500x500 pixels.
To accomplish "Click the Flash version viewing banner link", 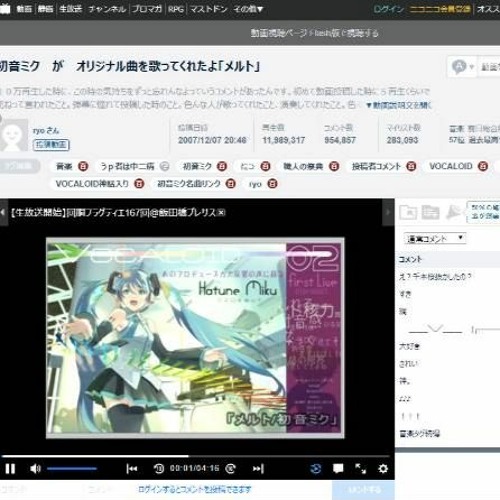I will coord(314,33).
